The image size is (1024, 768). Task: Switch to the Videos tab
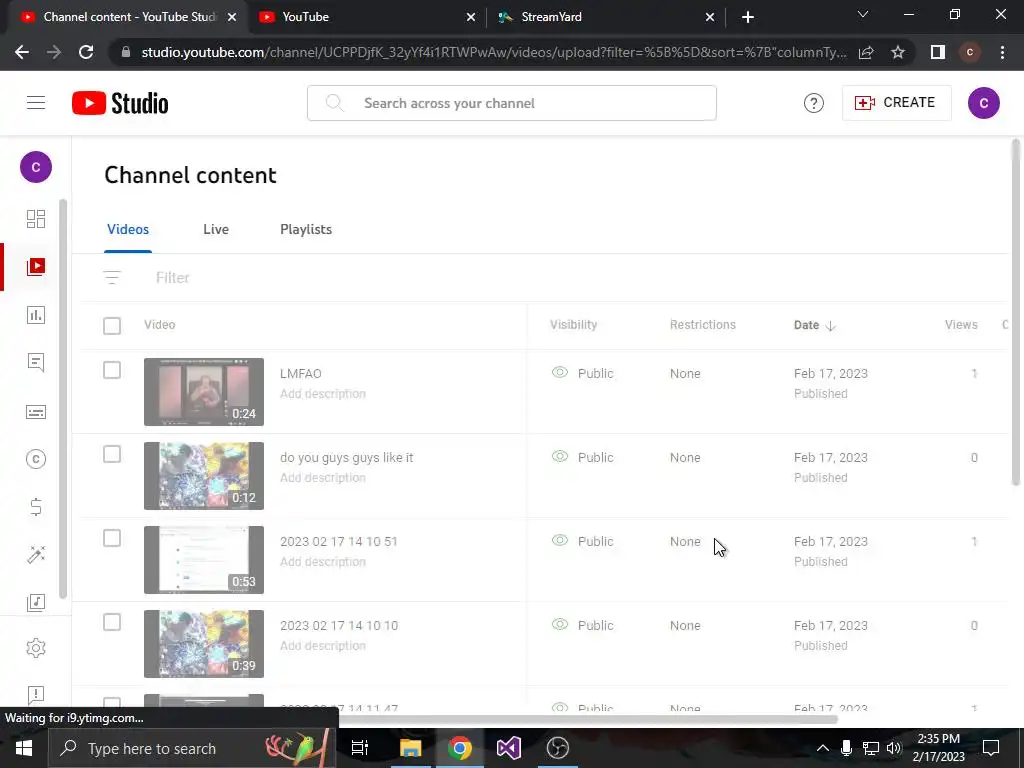pyautogui.click(x=128, y=229)
